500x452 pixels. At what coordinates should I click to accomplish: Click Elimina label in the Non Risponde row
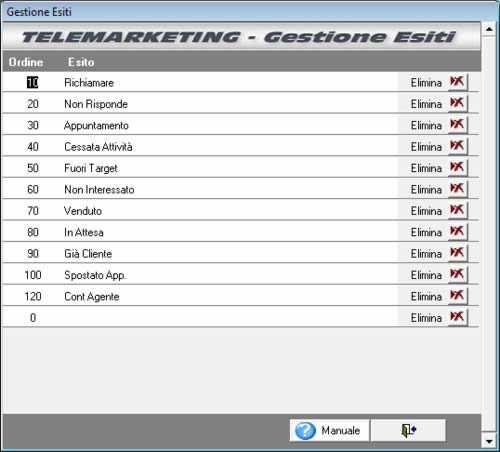click(x=426, y=104)
